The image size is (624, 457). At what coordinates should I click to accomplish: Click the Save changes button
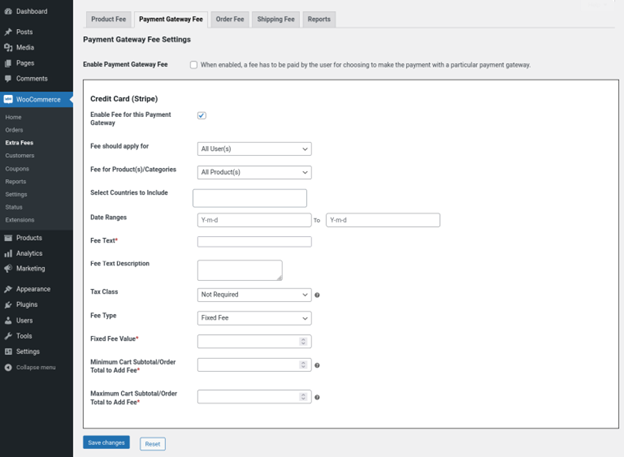pyautogui.click(x=106, y=442)
